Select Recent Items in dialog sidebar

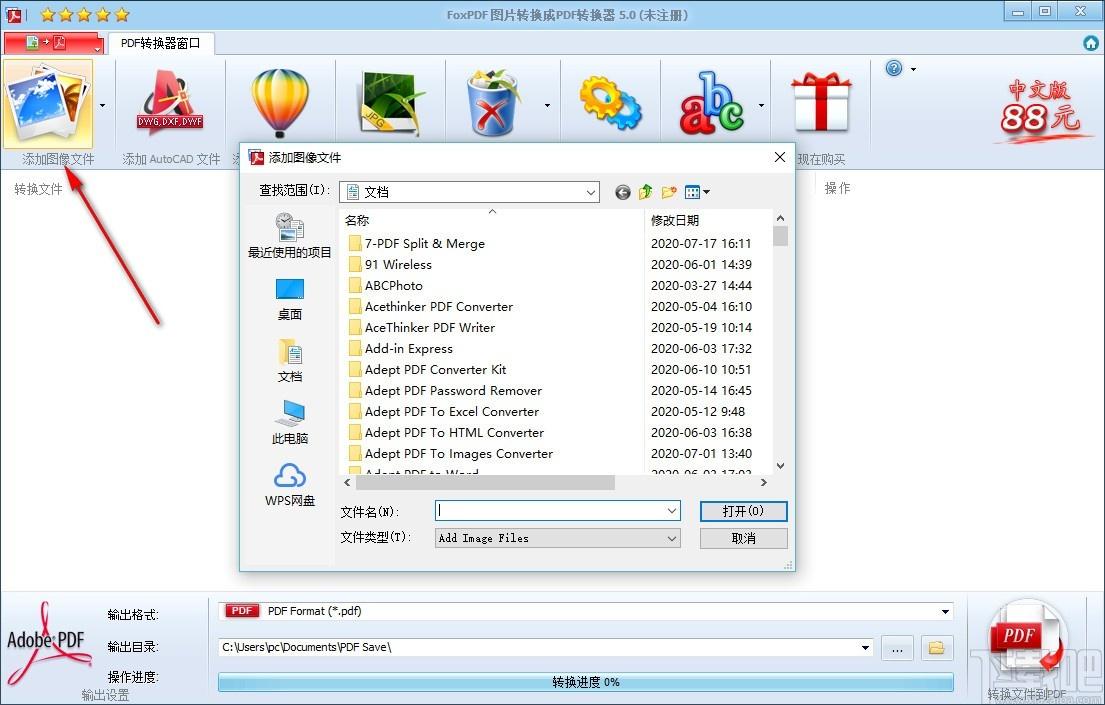coord(290,235)
